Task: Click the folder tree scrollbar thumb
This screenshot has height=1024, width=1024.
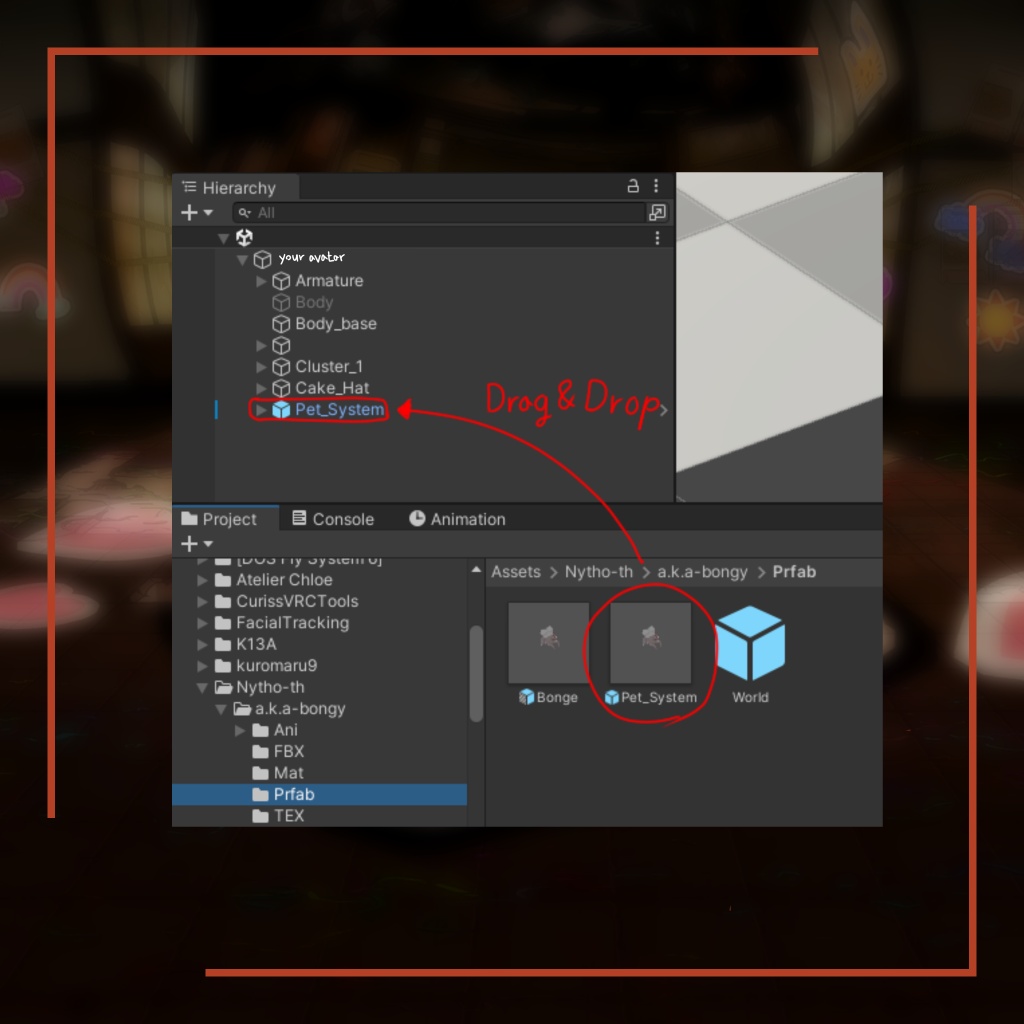Action: [x=476, y=673]
